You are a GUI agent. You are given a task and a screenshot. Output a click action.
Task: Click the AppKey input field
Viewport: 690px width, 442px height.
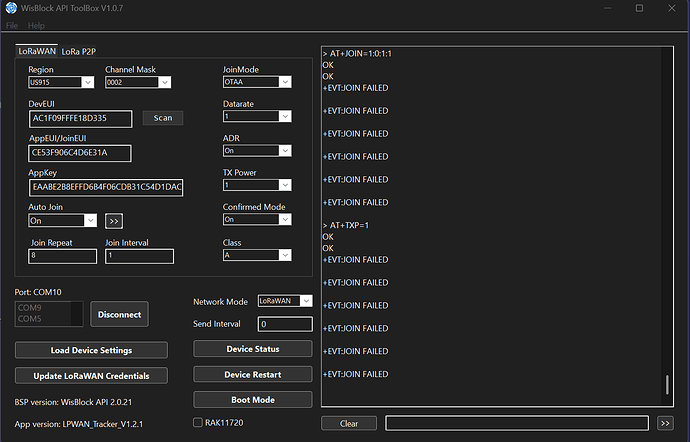pos(106,187)
